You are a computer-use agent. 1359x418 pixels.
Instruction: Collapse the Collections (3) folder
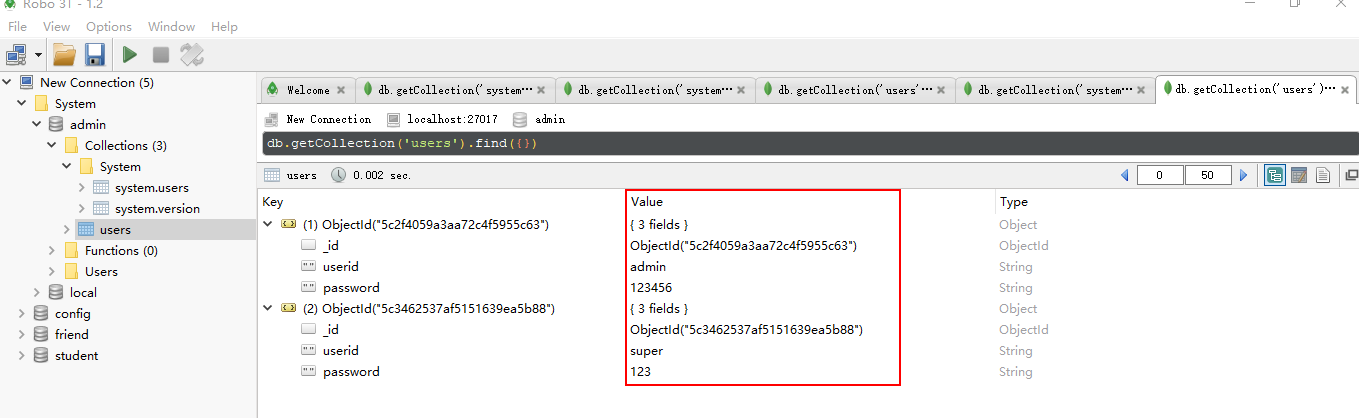coord(52,145)
